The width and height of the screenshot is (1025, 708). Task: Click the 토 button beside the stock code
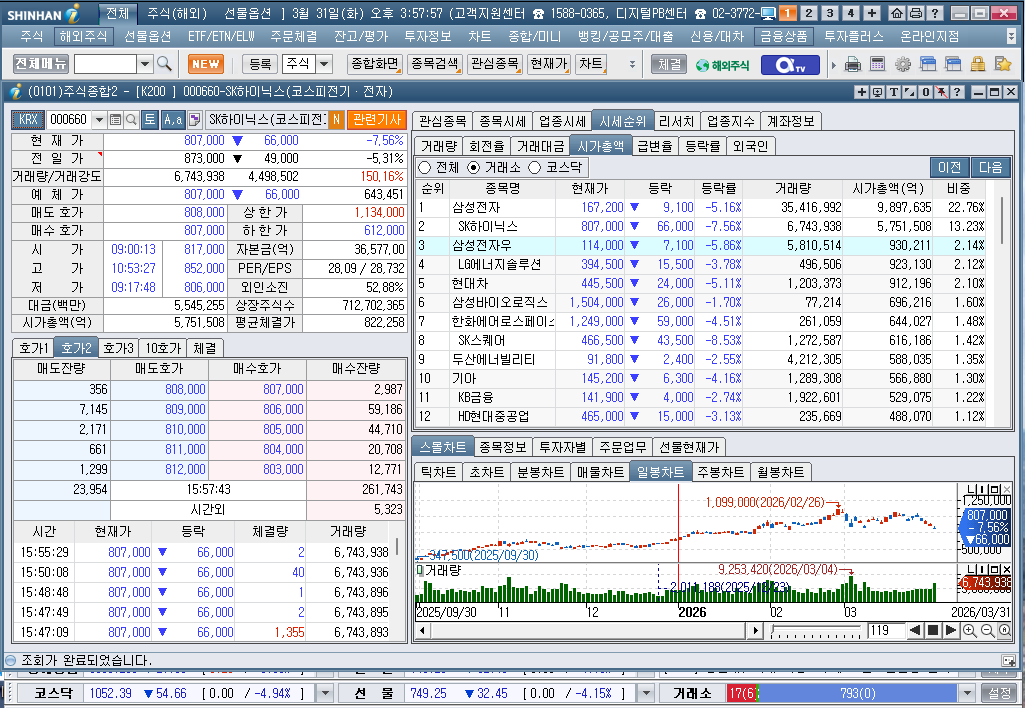150,120
